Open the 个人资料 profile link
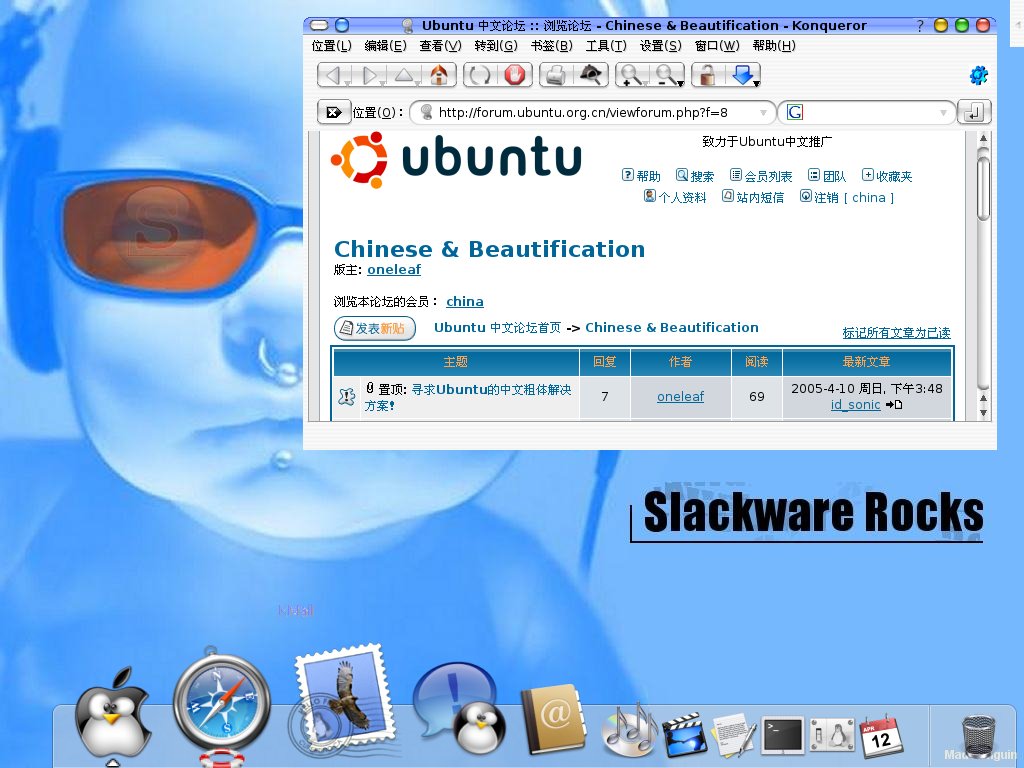The width and height of the screenshot is (1024, 768). [675, 197]
